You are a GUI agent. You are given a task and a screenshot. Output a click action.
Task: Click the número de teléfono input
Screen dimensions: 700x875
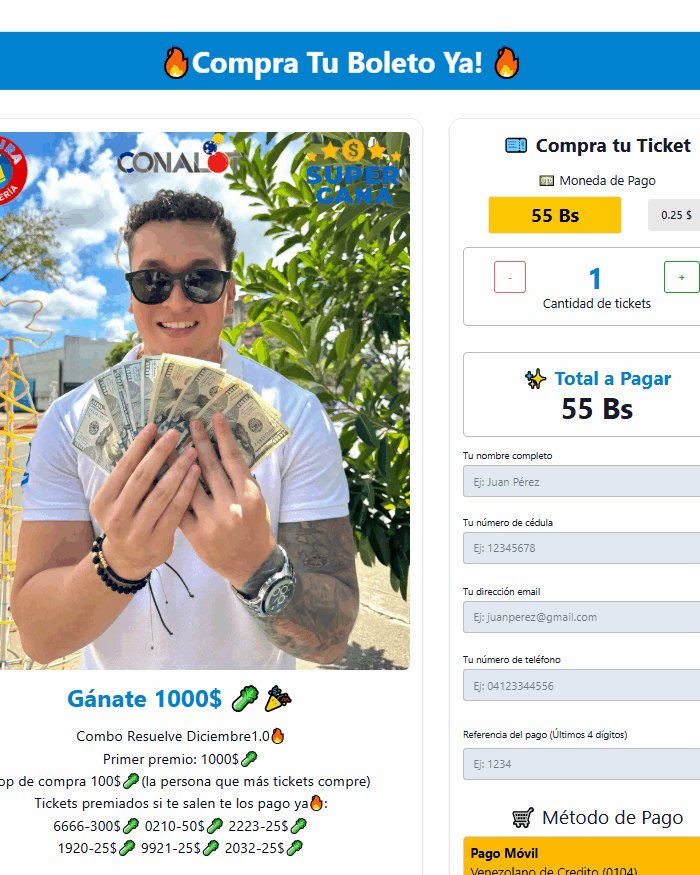coord(582,685)
